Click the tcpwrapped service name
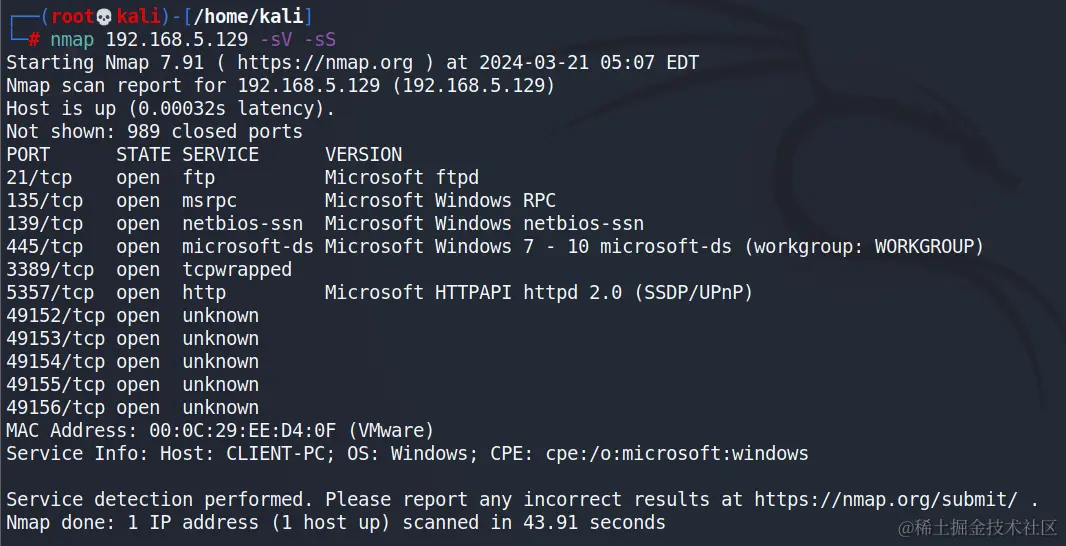The image size is (1066, 546). [x=237, y=269]
